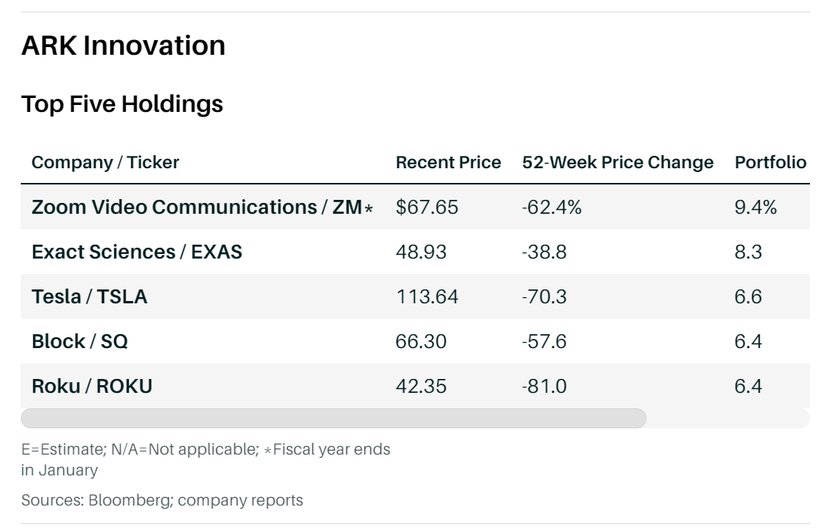
Task: Click the Top Five Holdings subheading
Action: pos(122,104)
